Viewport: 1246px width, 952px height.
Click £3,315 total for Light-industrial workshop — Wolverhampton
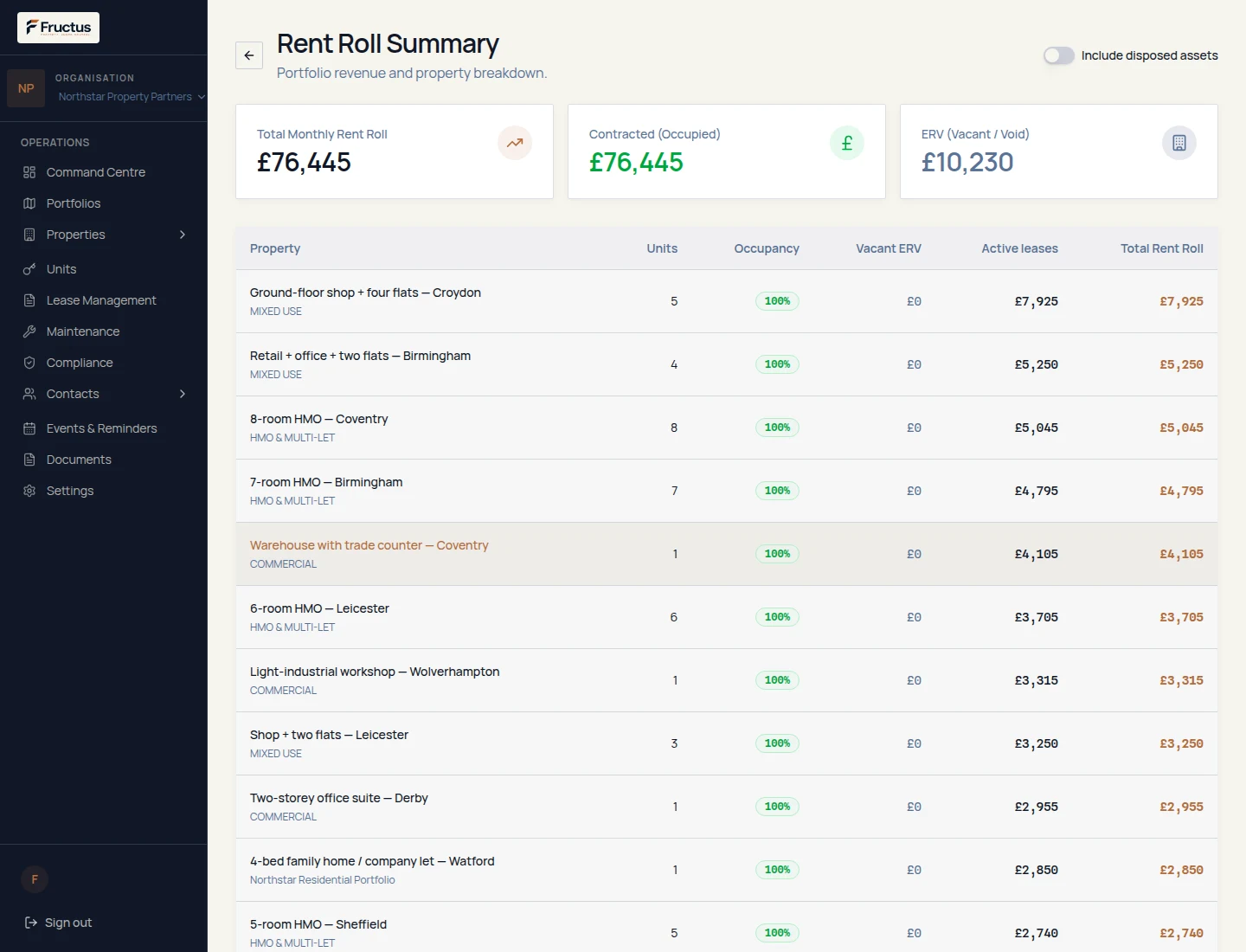coord(1181,680)
